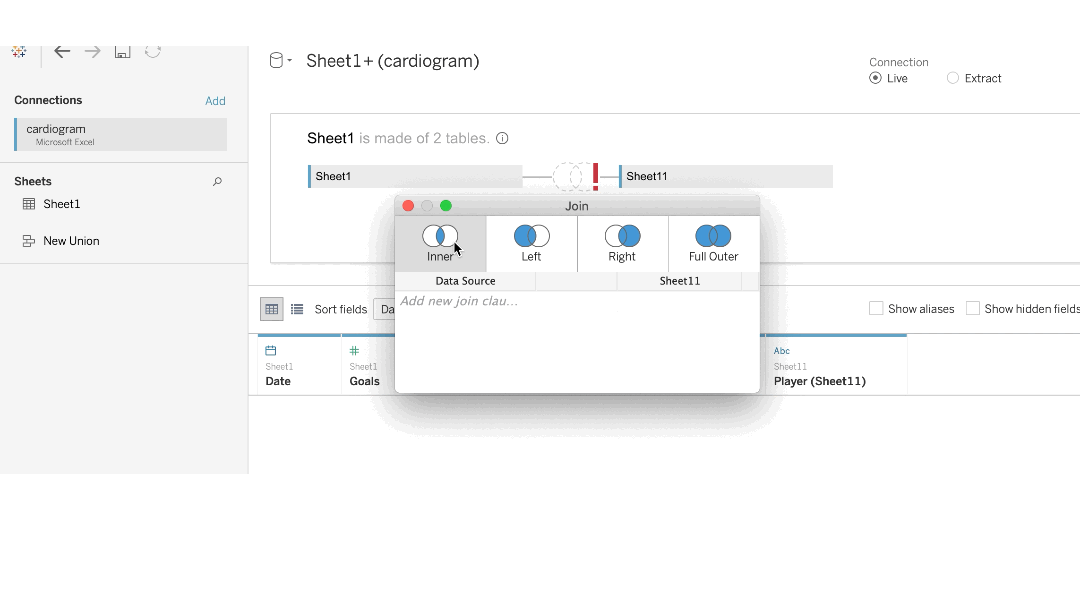Screen dimensions: 1080x608
Task: Click the Data Source column header
Action: pos(466,281)
